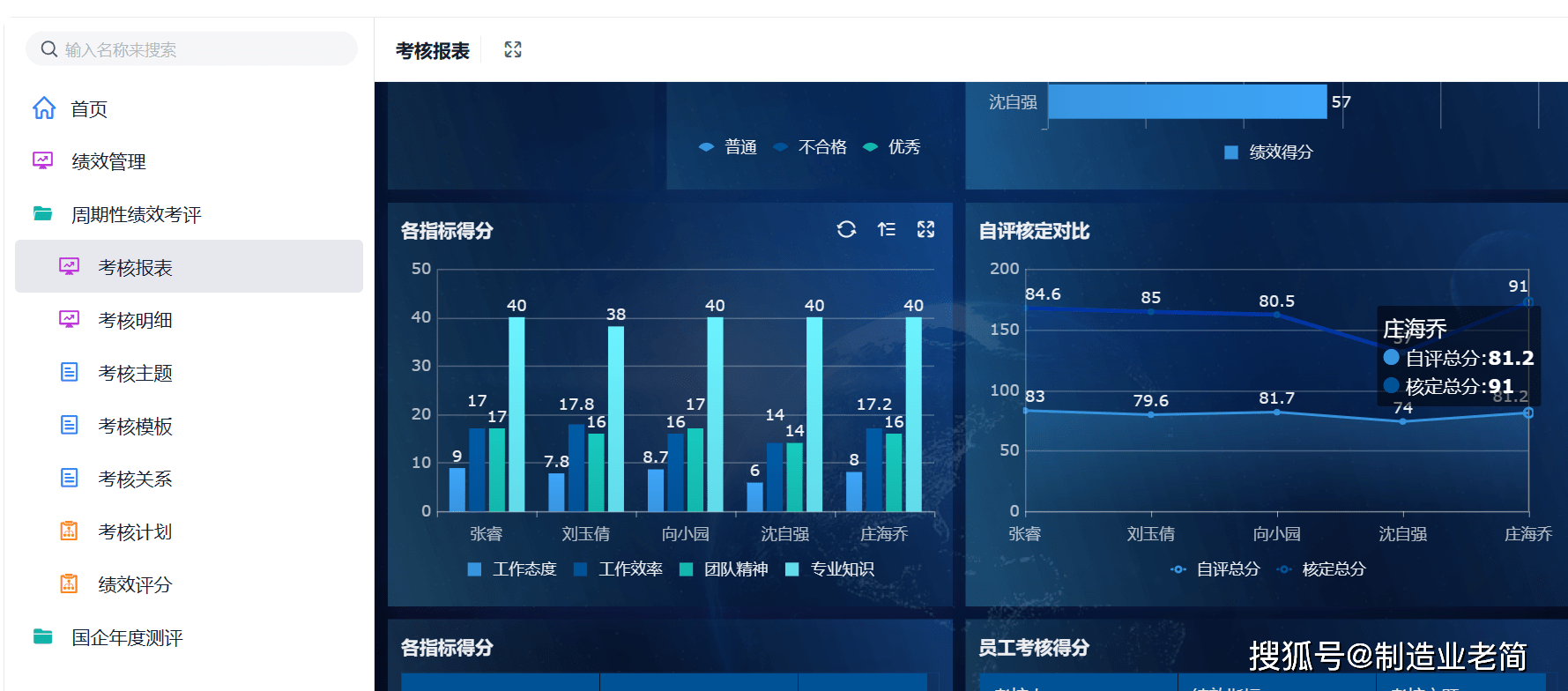This screenshot has width=1568, height=691.
Task: Open the 首页 home icon
Action: pyautogui.click(x=44, y=108)
